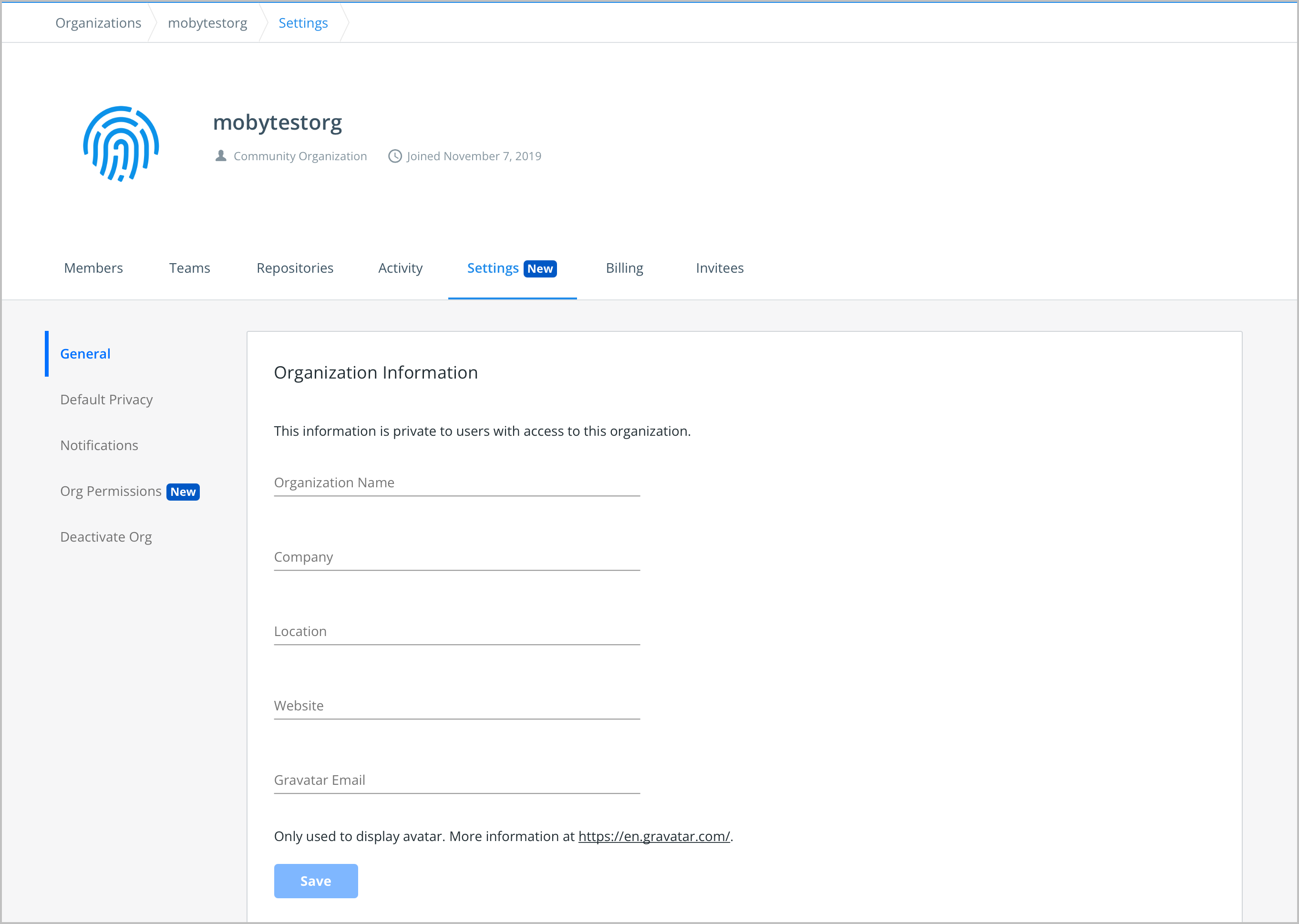Navigate to Organizations via the breadcrumb
1299x924 pixels.
tap(98, 23)
